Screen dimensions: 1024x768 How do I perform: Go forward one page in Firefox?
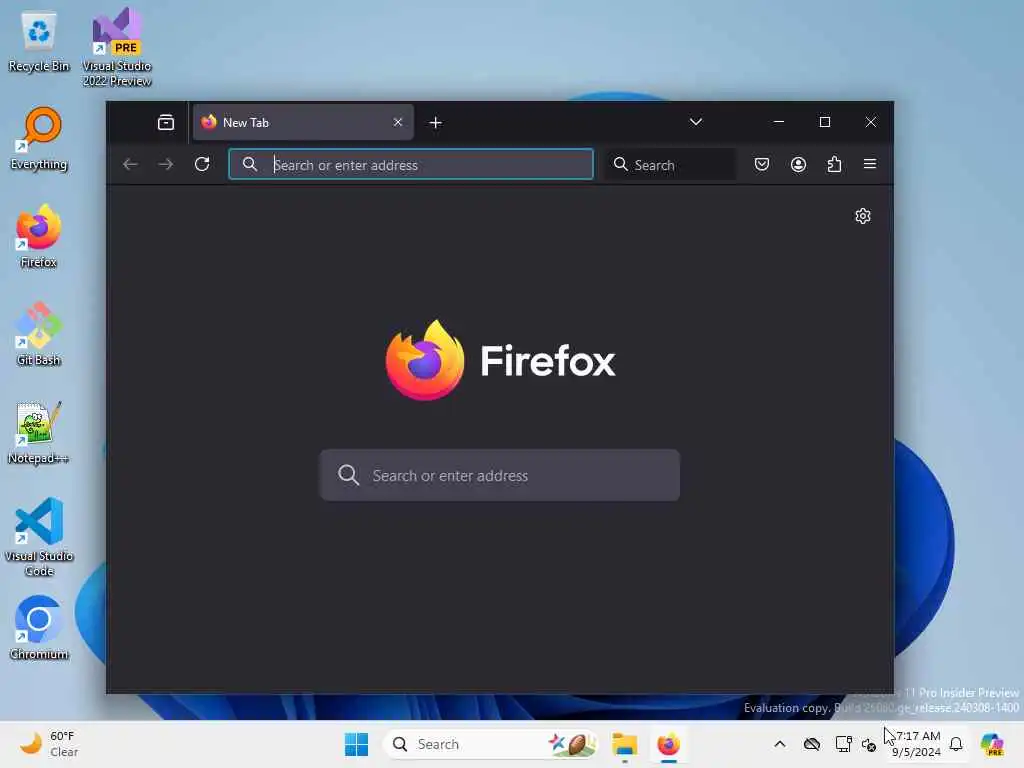(166, 165)
